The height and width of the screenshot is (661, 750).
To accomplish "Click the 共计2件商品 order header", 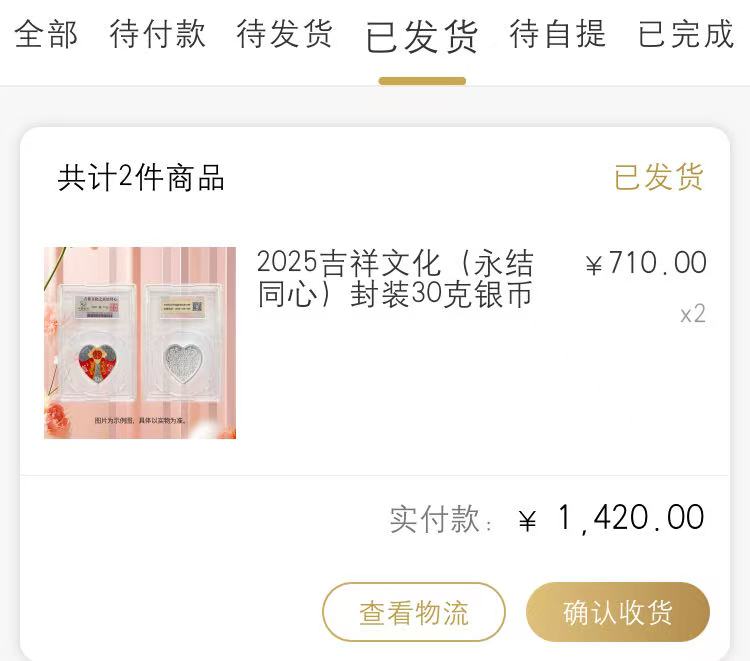I will [141, 177].
